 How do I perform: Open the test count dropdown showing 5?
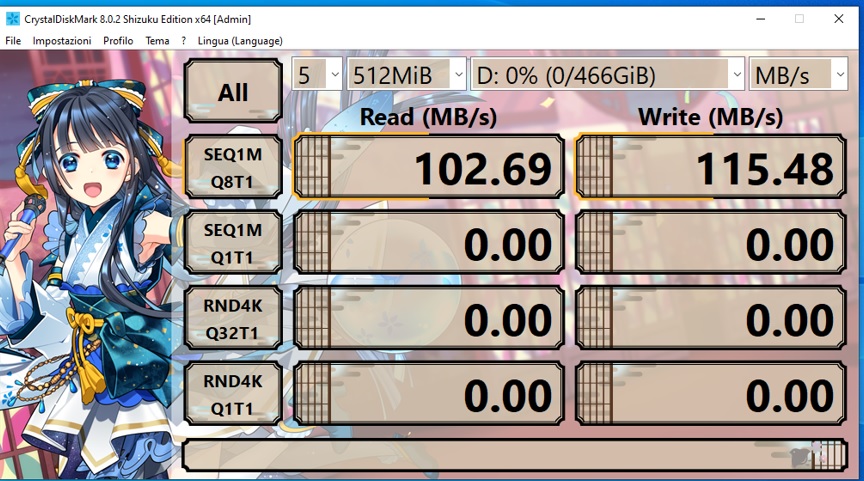[x=317, y=74]
